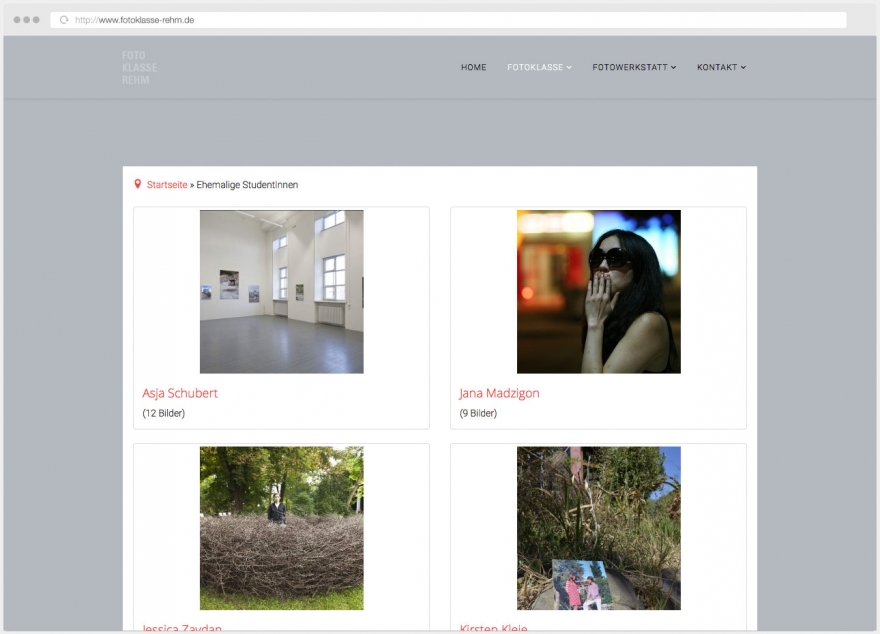Viewport: 880px width, 634px height.
Task: Follow the Startseite breadcrumb link
Action: click(167, 185)
